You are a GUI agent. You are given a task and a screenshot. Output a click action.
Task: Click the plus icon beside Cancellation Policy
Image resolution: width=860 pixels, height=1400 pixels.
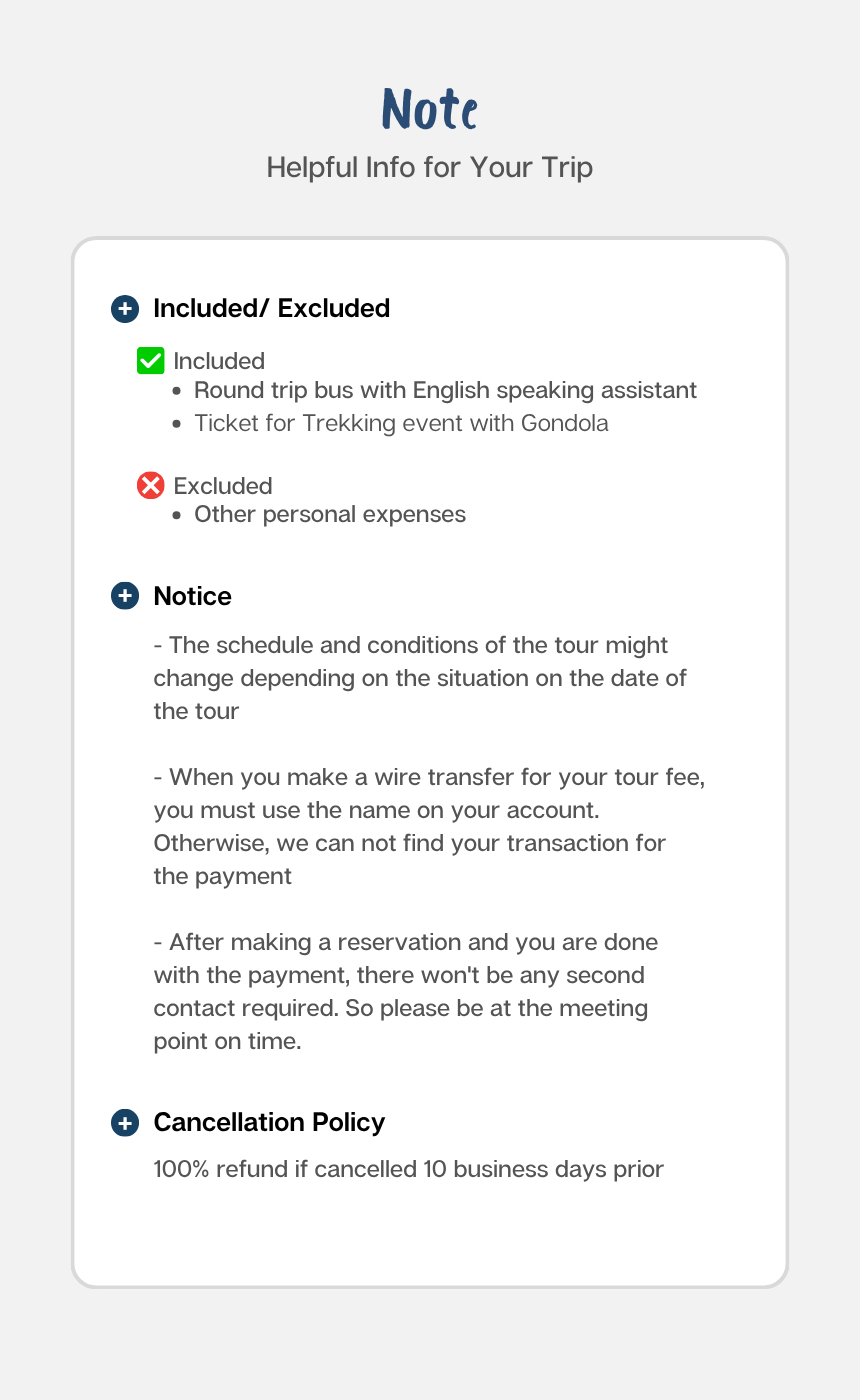124,1122
